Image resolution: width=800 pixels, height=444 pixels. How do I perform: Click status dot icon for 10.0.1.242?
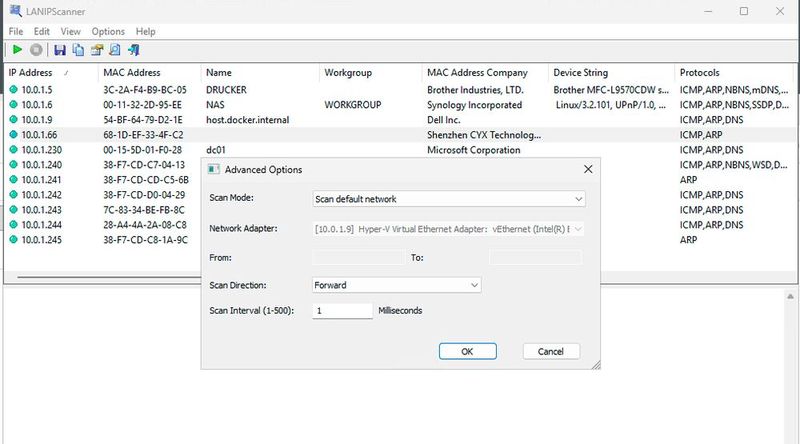pos(13,194)
